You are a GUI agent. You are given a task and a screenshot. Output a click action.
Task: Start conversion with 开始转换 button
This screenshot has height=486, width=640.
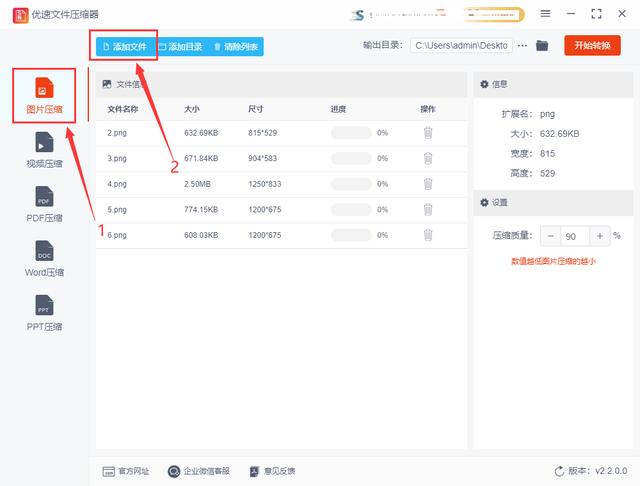pos(592,45)
